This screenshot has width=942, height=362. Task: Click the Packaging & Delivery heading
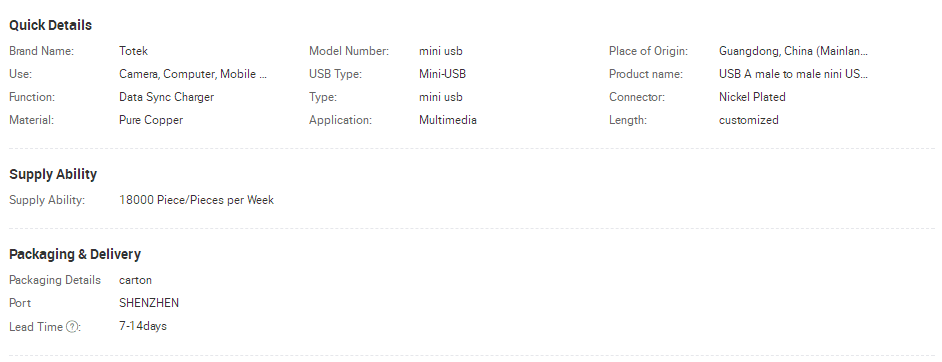pos(75,254)
